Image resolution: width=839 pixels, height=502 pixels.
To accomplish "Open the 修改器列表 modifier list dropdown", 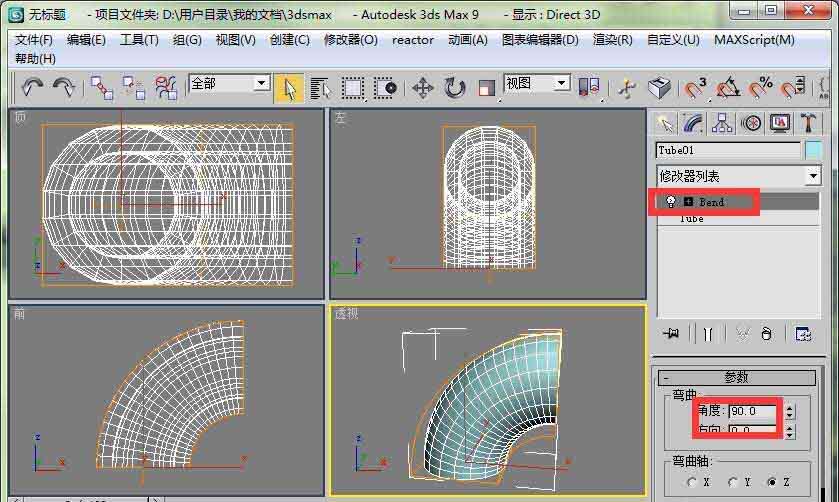I will [737, 176].
